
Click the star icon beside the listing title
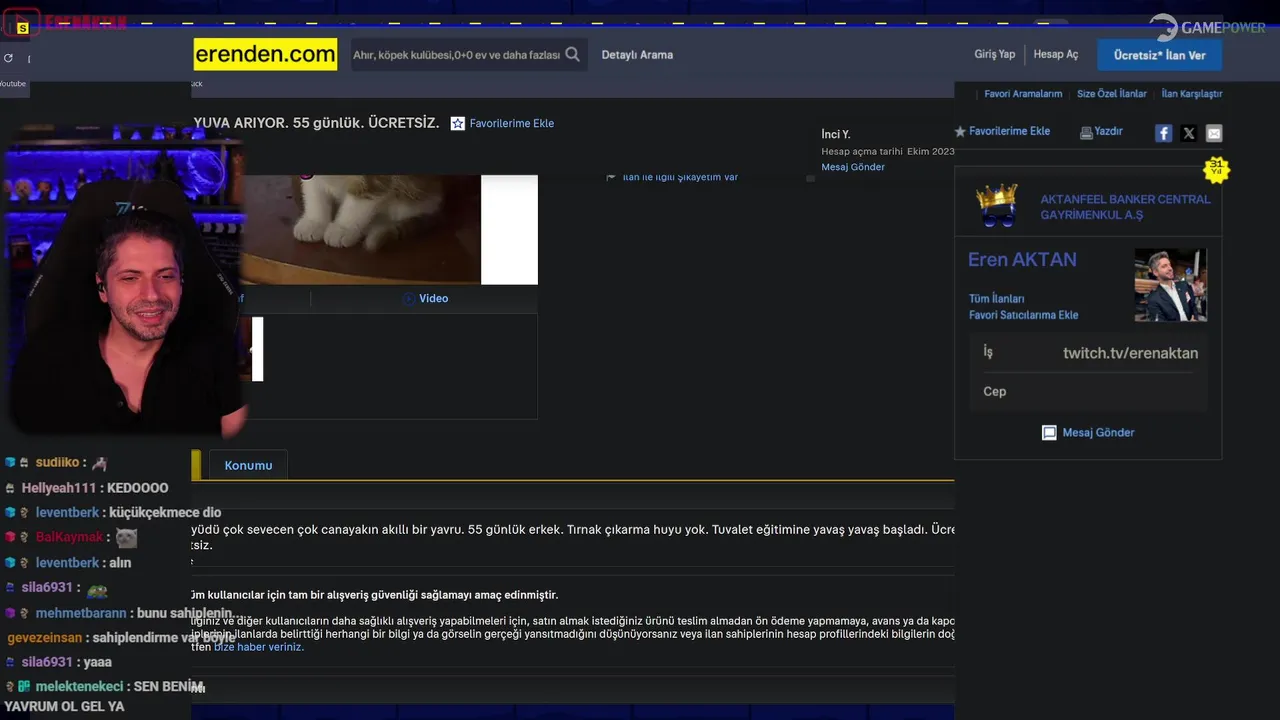(458, 124)
